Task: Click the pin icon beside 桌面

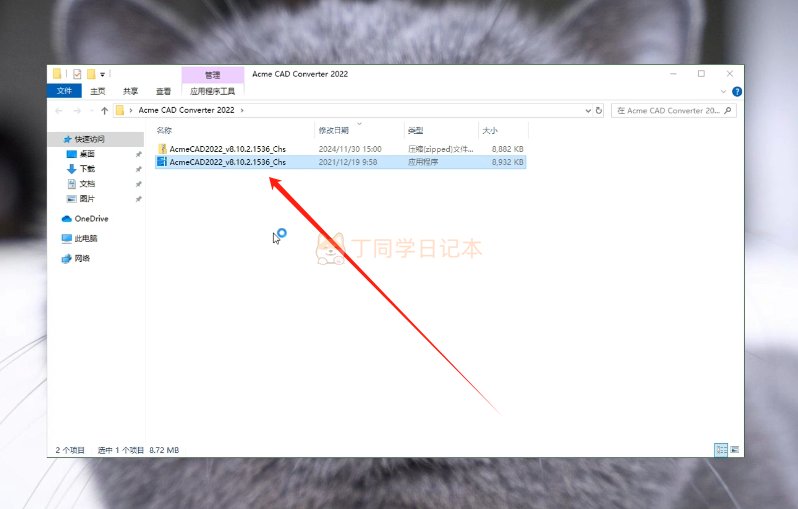Action: (x=138, y=154)
